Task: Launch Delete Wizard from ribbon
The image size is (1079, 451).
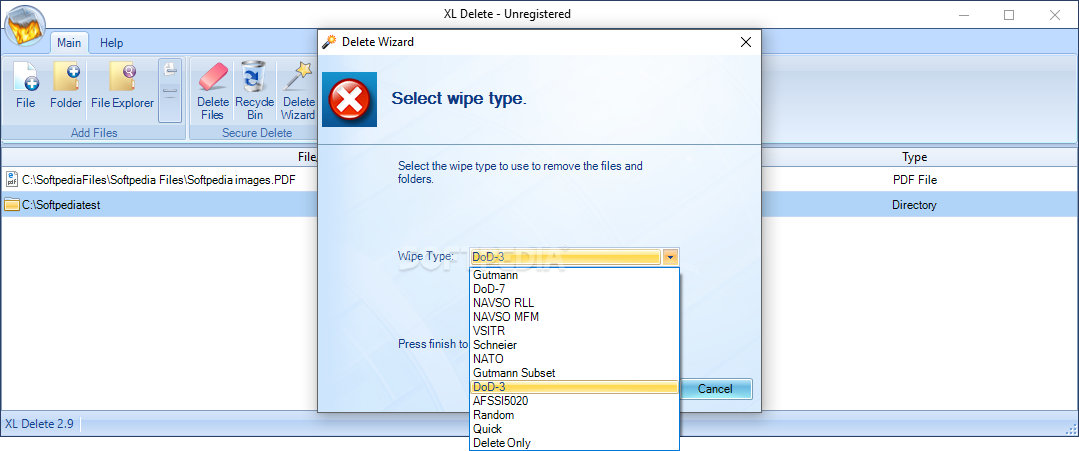Action: [297, 90]
